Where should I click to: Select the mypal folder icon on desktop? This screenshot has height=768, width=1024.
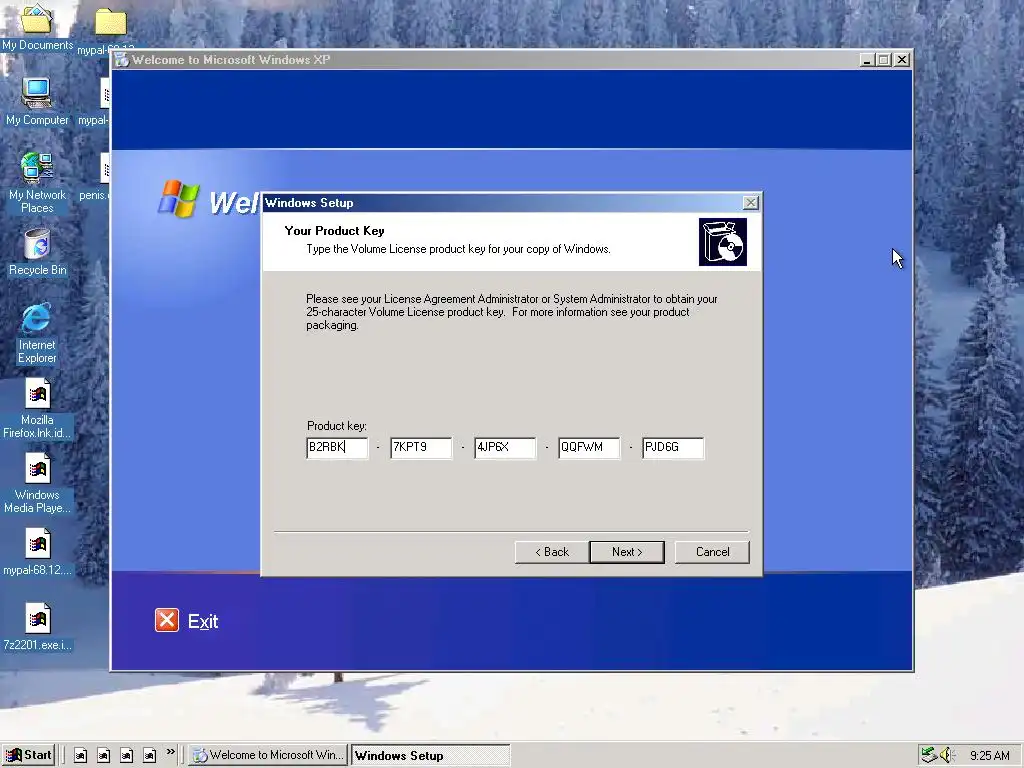click(110, 22)
